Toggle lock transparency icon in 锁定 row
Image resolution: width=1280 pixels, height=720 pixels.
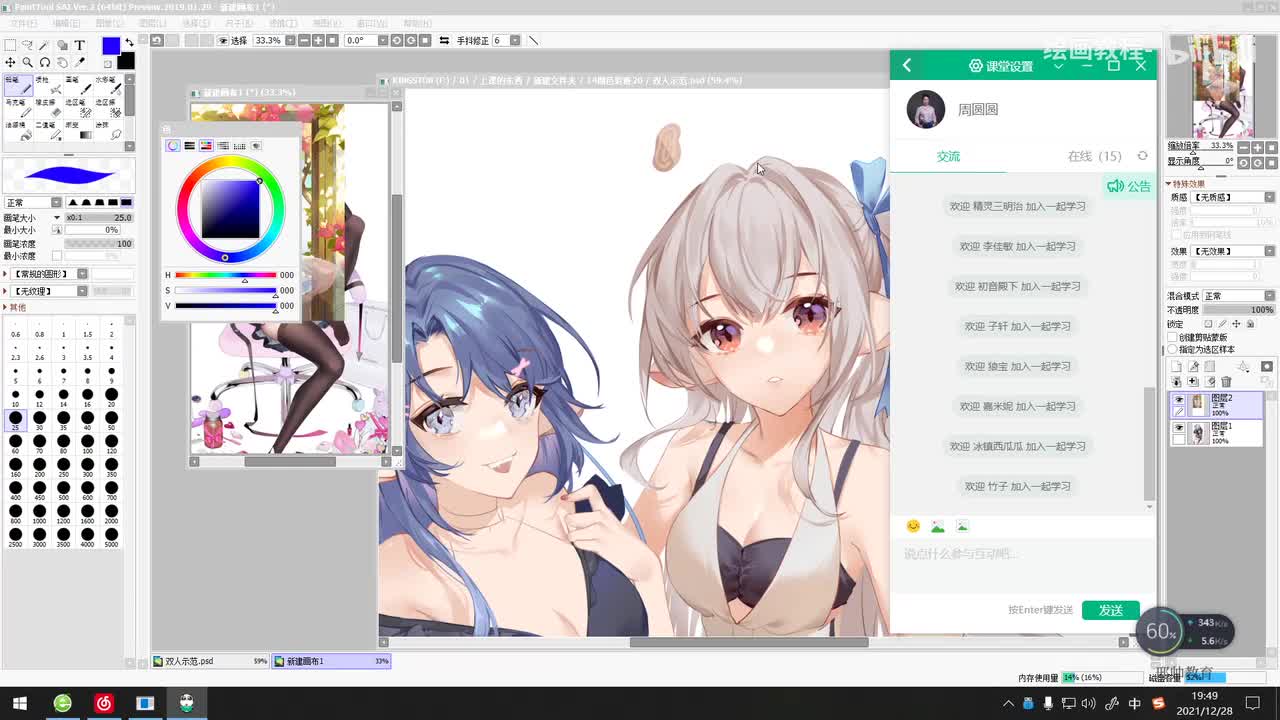click(x=1208, y=324)
